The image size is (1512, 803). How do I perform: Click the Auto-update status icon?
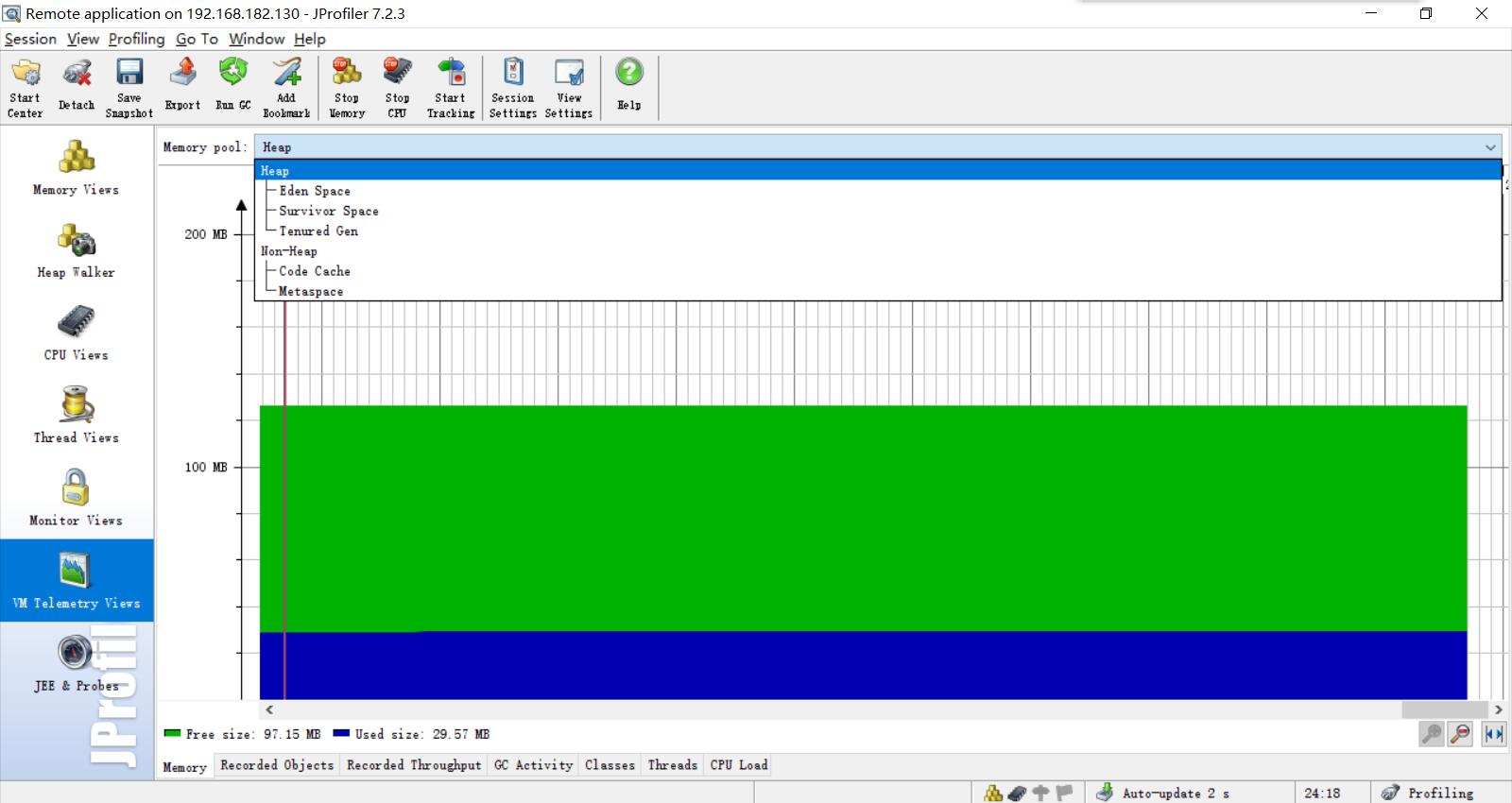tap(1105, 794)
